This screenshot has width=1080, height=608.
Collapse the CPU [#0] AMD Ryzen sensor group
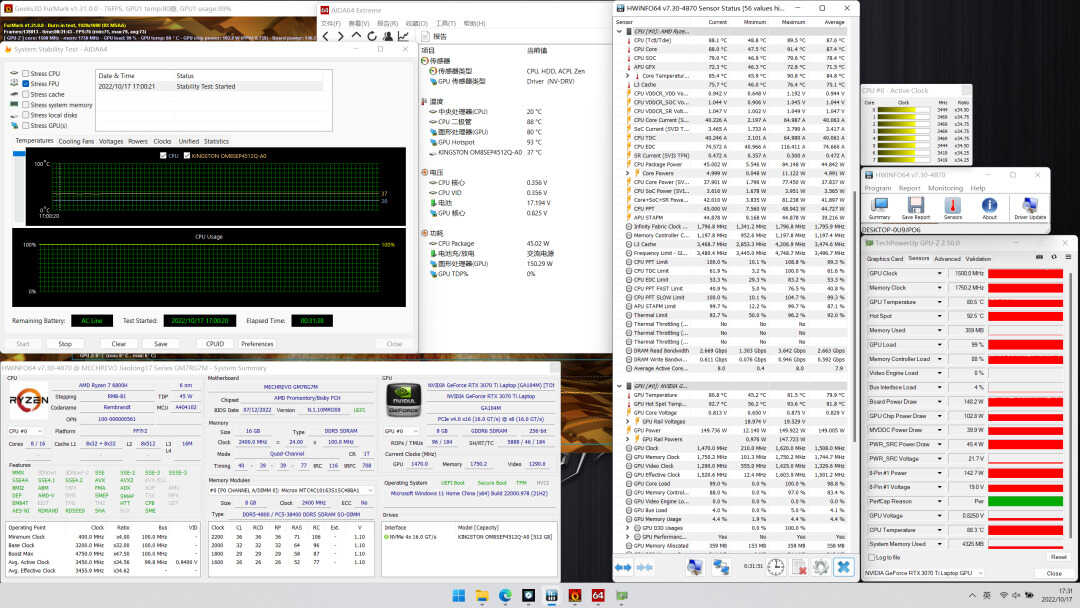coord(619,32)
